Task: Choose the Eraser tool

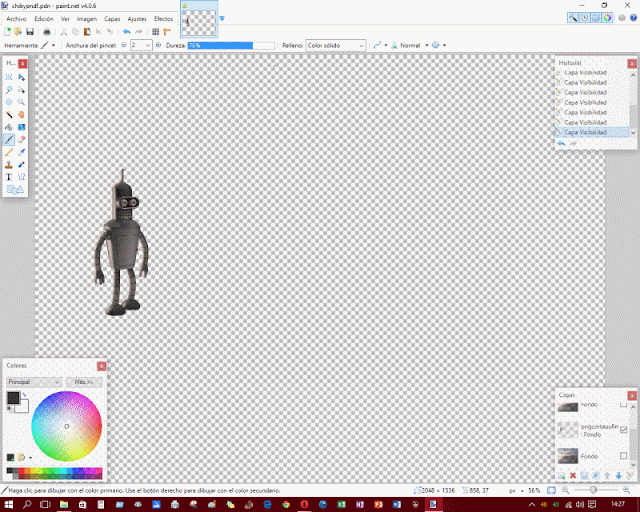Action: click(x=21, y=139)
